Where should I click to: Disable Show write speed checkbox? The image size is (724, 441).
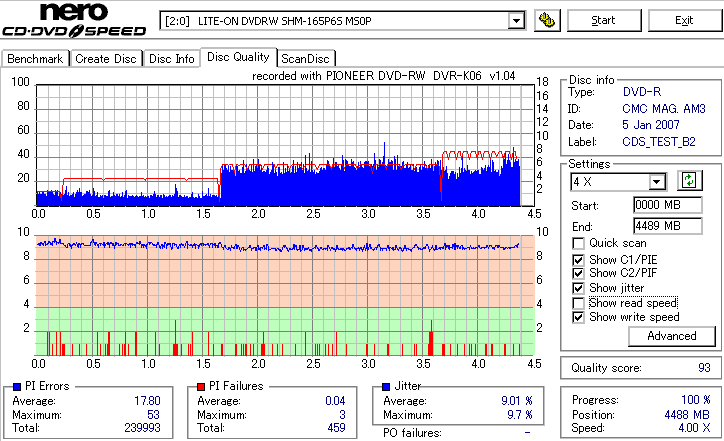[578, 317]
